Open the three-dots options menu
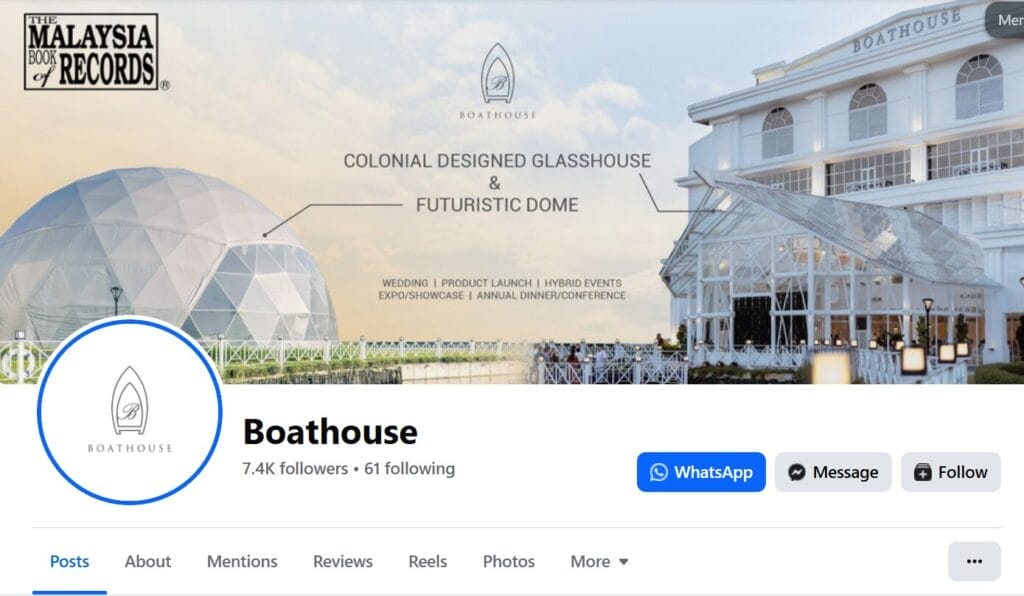Screen dimensions: 1024x596 click(x=974, y=561)
